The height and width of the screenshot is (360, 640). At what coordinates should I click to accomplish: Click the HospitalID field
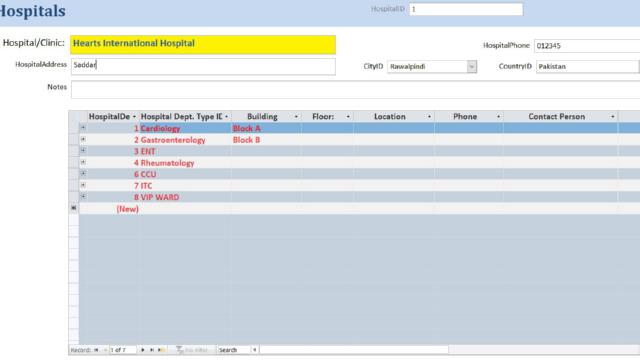coord(466,9)
